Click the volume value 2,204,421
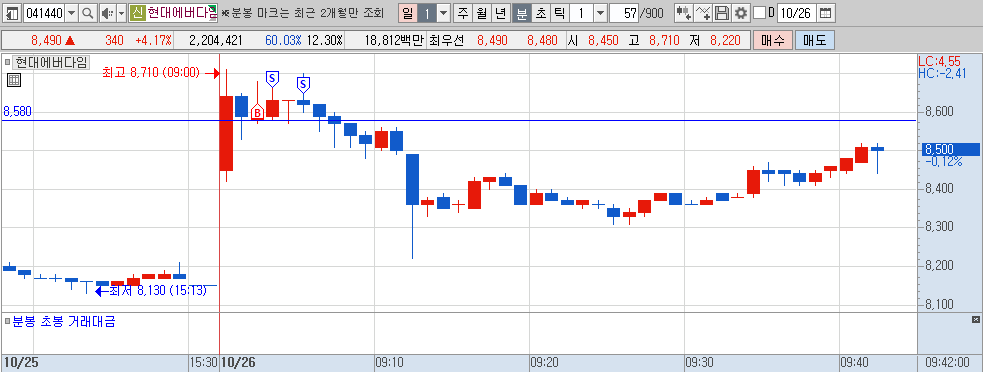983x372 pixels. click(215, 41)
